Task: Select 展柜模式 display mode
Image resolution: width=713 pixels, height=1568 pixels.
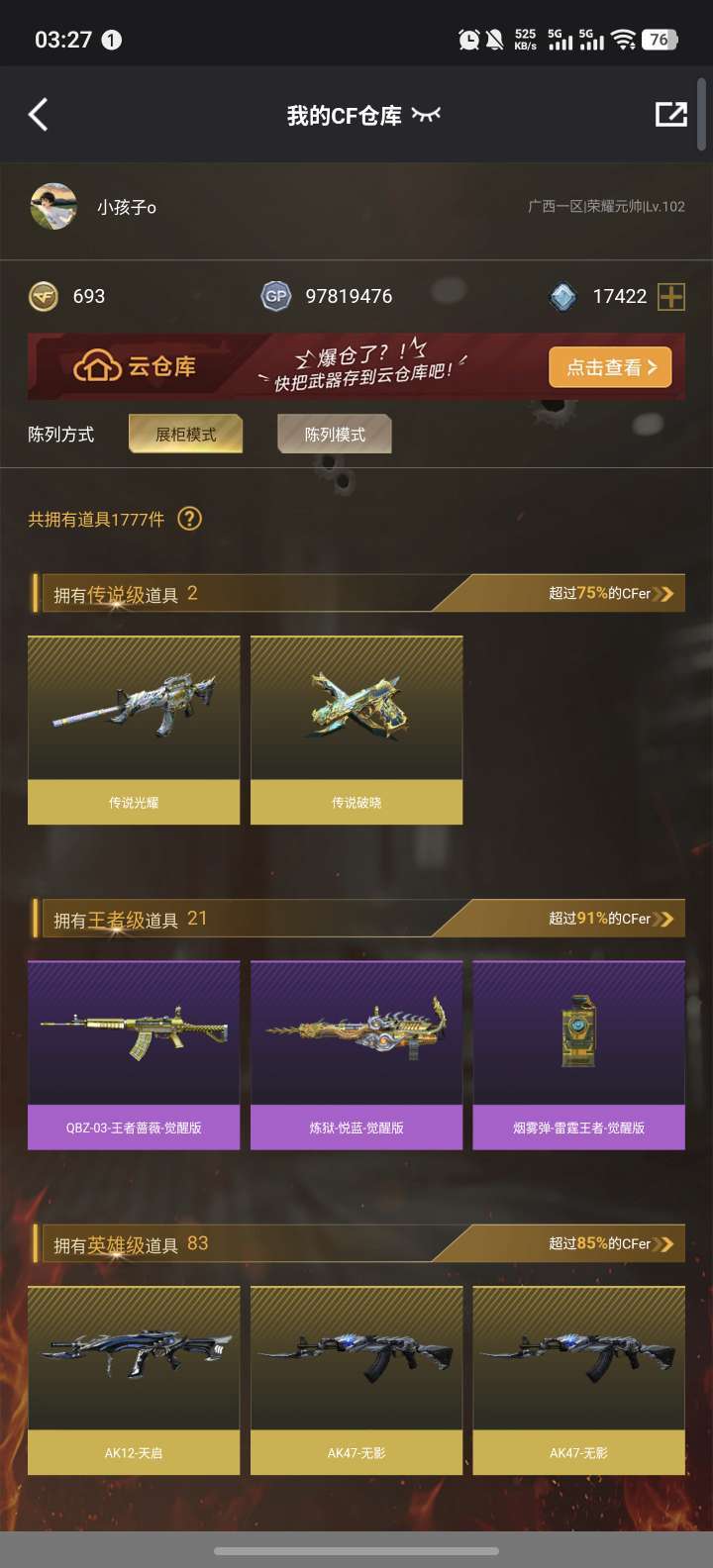Action: click(185, 434)
